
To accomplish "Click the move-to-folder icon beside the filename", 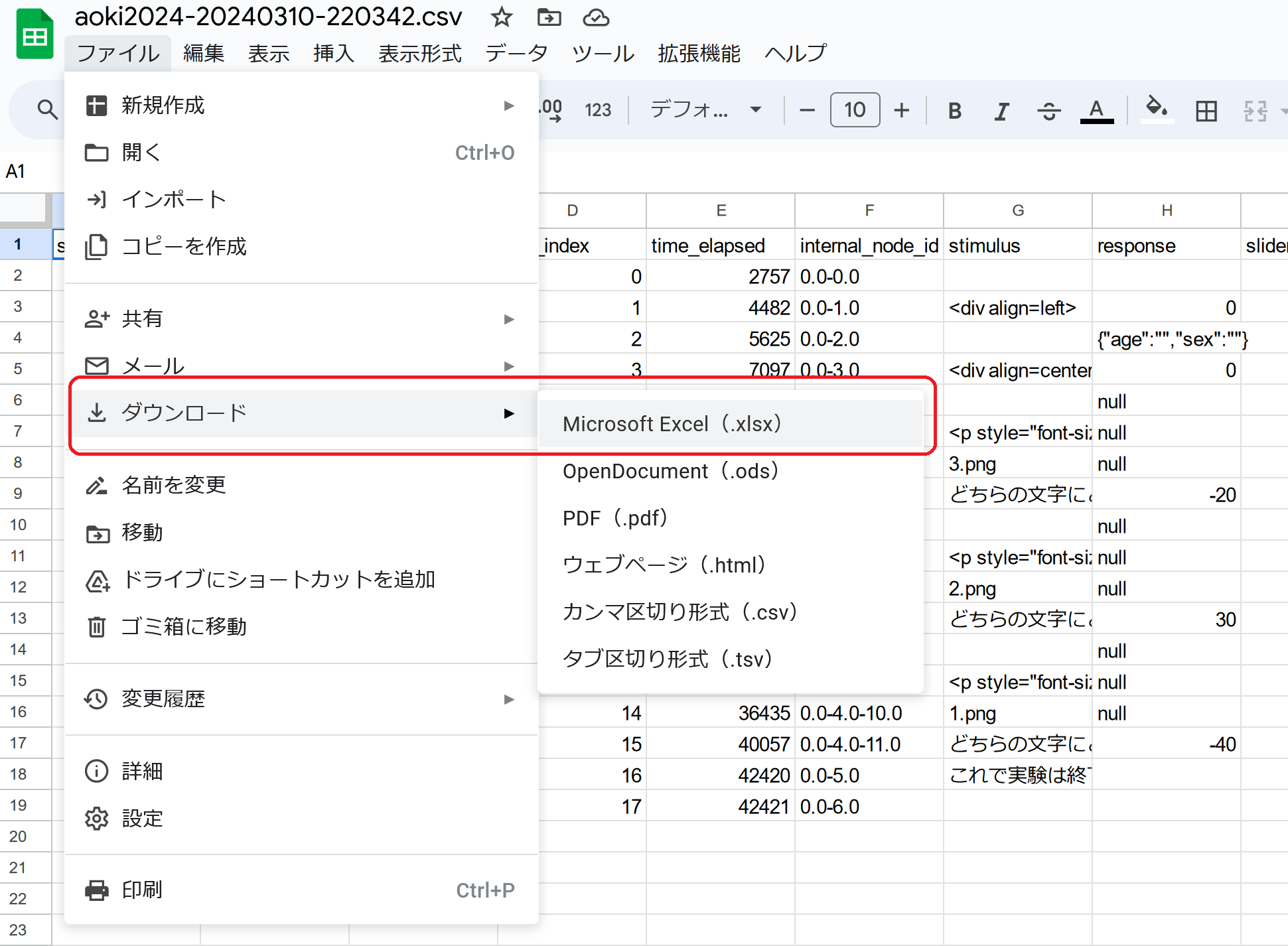I will [x=548, y=18].
